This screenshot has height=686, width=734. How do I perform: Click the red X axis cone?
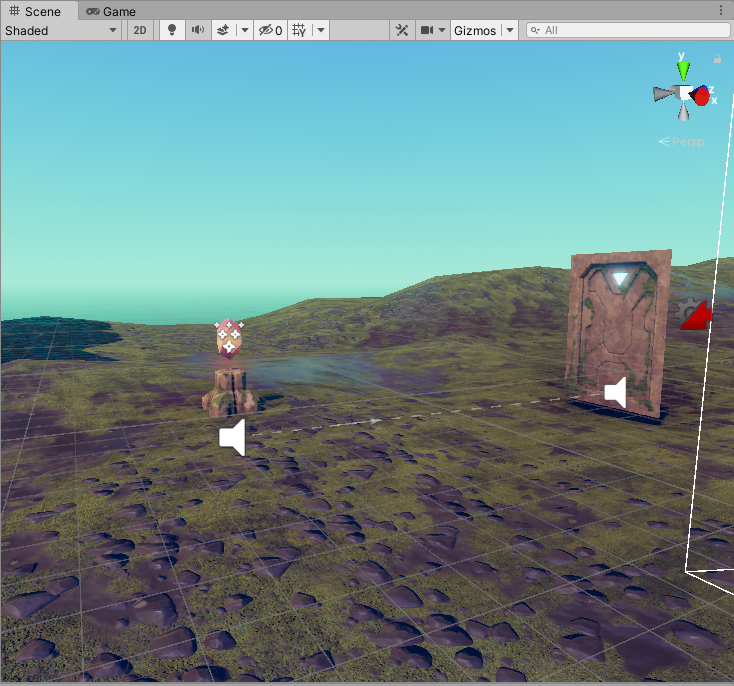(701, 97)
